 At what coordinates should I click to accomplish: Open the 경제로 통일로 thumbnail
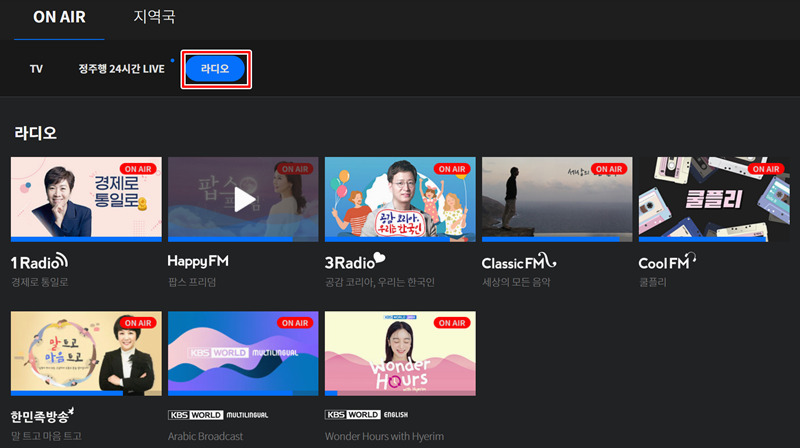click(x=86, y=200)
